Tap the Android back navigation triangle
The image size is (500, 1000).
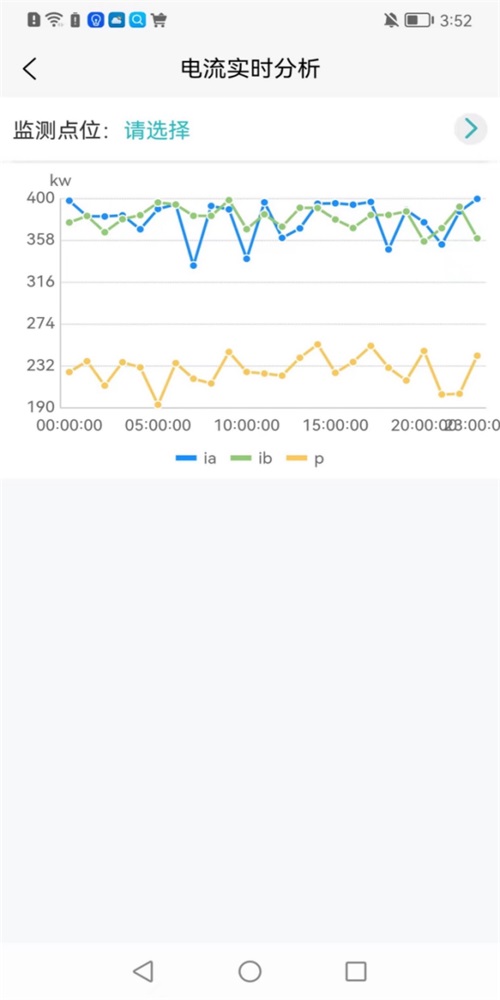tap(143, 971)
